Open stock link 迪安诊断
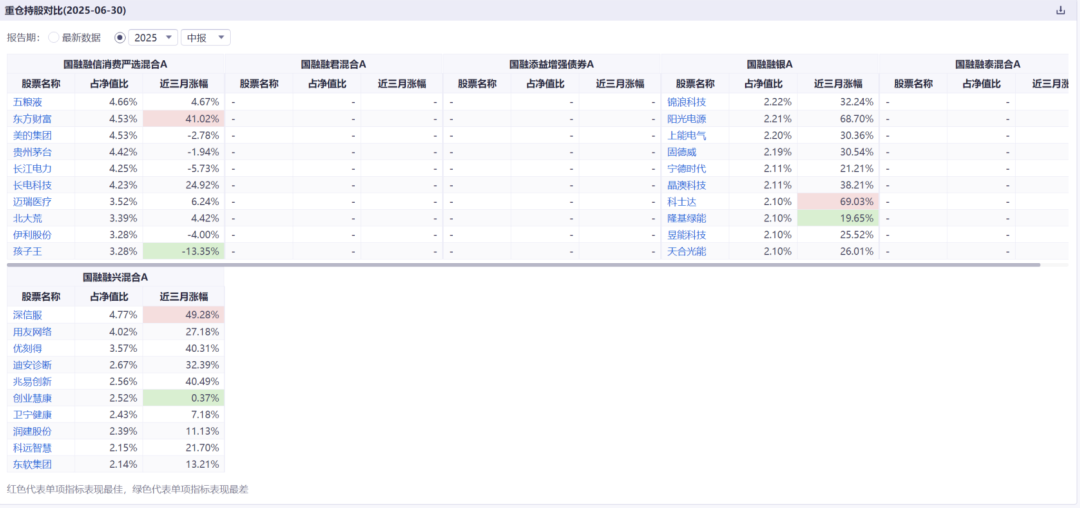The width and height of the screenshot is (1080, 508). 32,365
